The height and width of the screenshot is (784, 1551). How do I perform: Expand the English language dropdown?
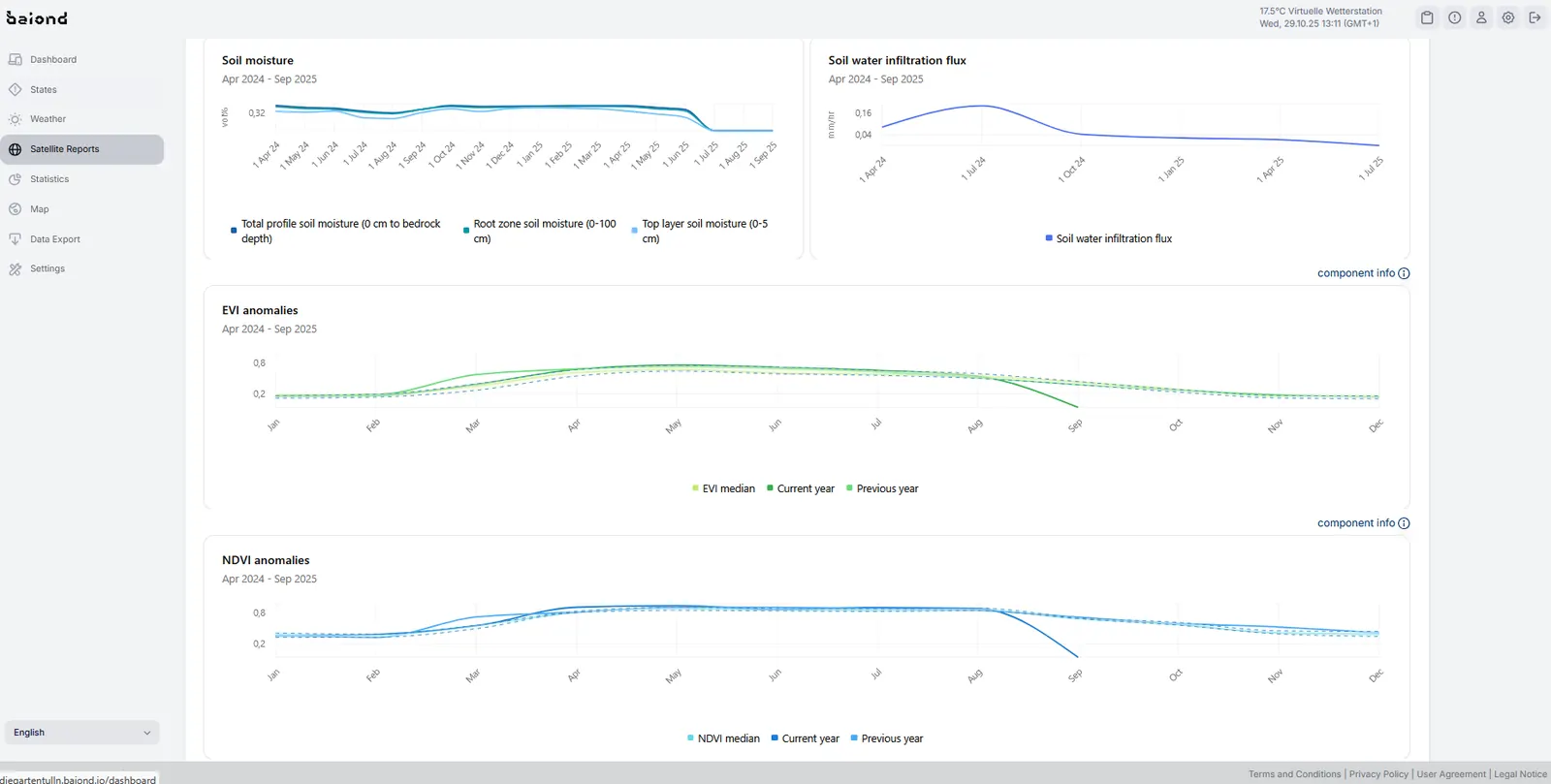tap(82, 733)
